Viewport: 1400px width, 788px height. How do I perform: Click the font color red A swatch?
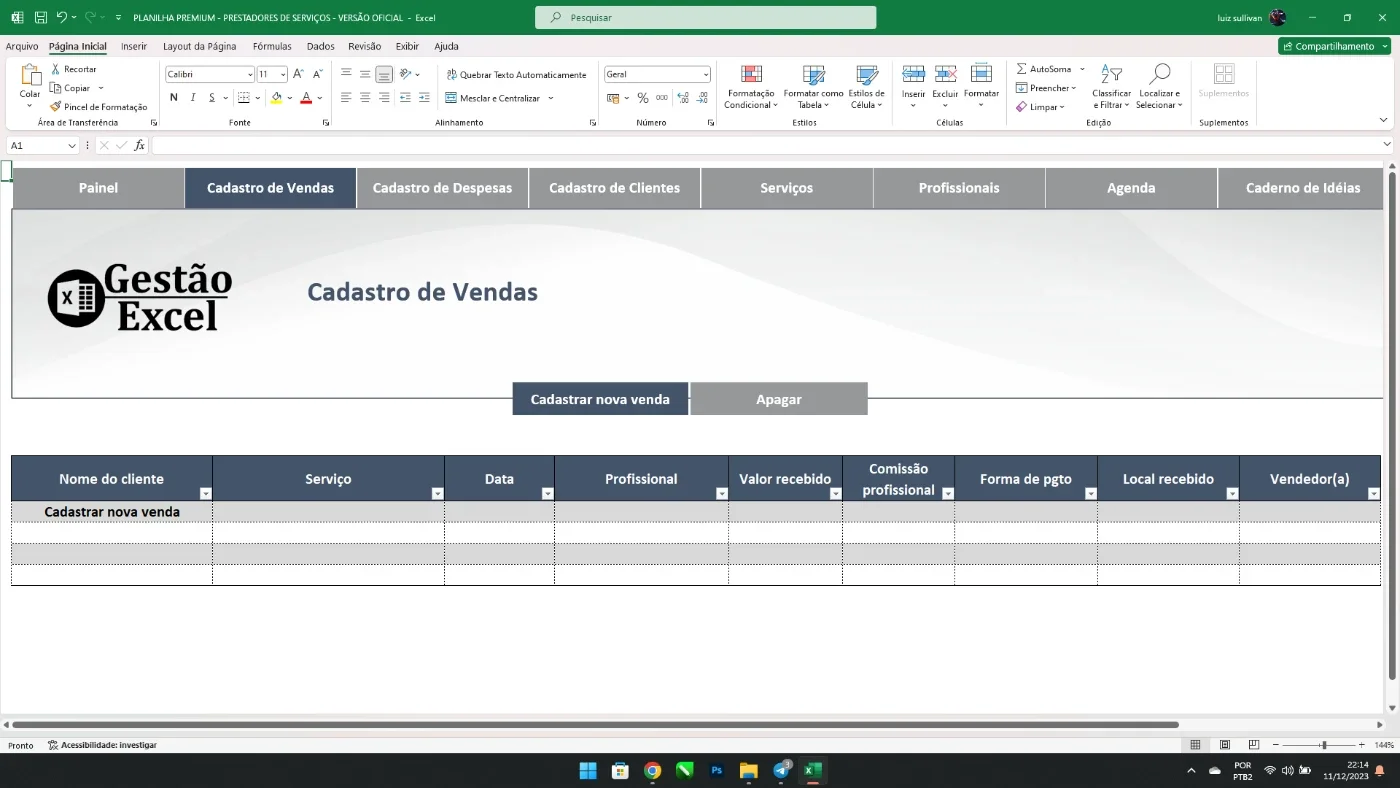point(306,98)
